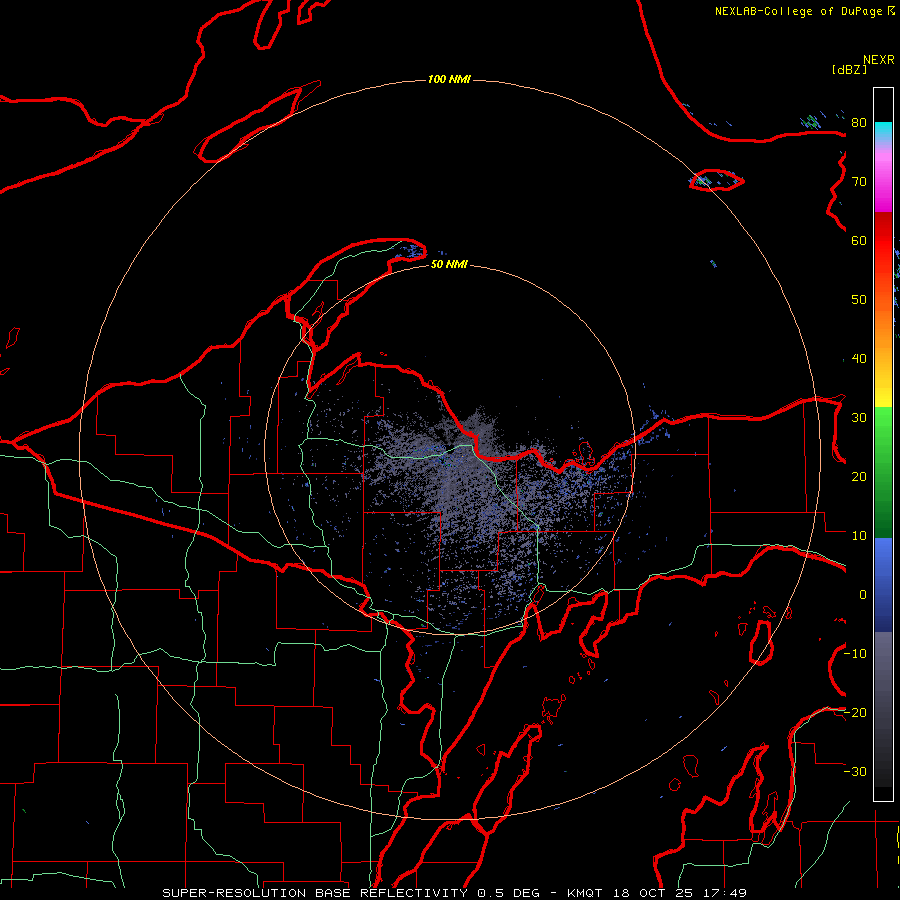This screenshot has height=900, width=900.
Task: Click the -10 value on dBZ scale
Action: (855, 653)
